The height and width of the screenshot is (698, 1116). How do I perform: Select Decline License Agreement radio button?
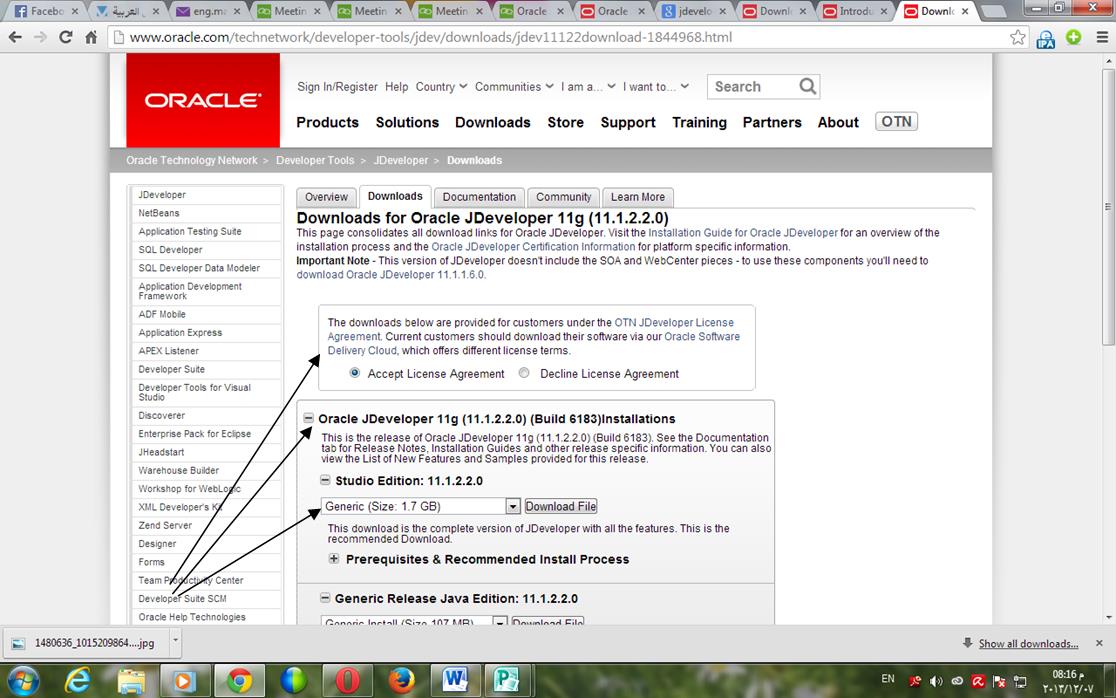(524, 373)
